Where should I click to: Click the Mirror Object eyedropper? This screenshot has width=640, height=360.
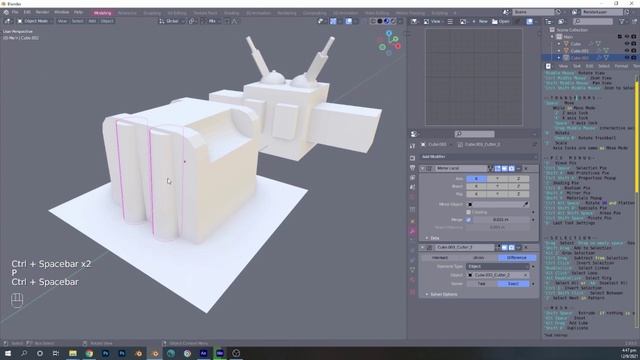click(x=526, y=204)
